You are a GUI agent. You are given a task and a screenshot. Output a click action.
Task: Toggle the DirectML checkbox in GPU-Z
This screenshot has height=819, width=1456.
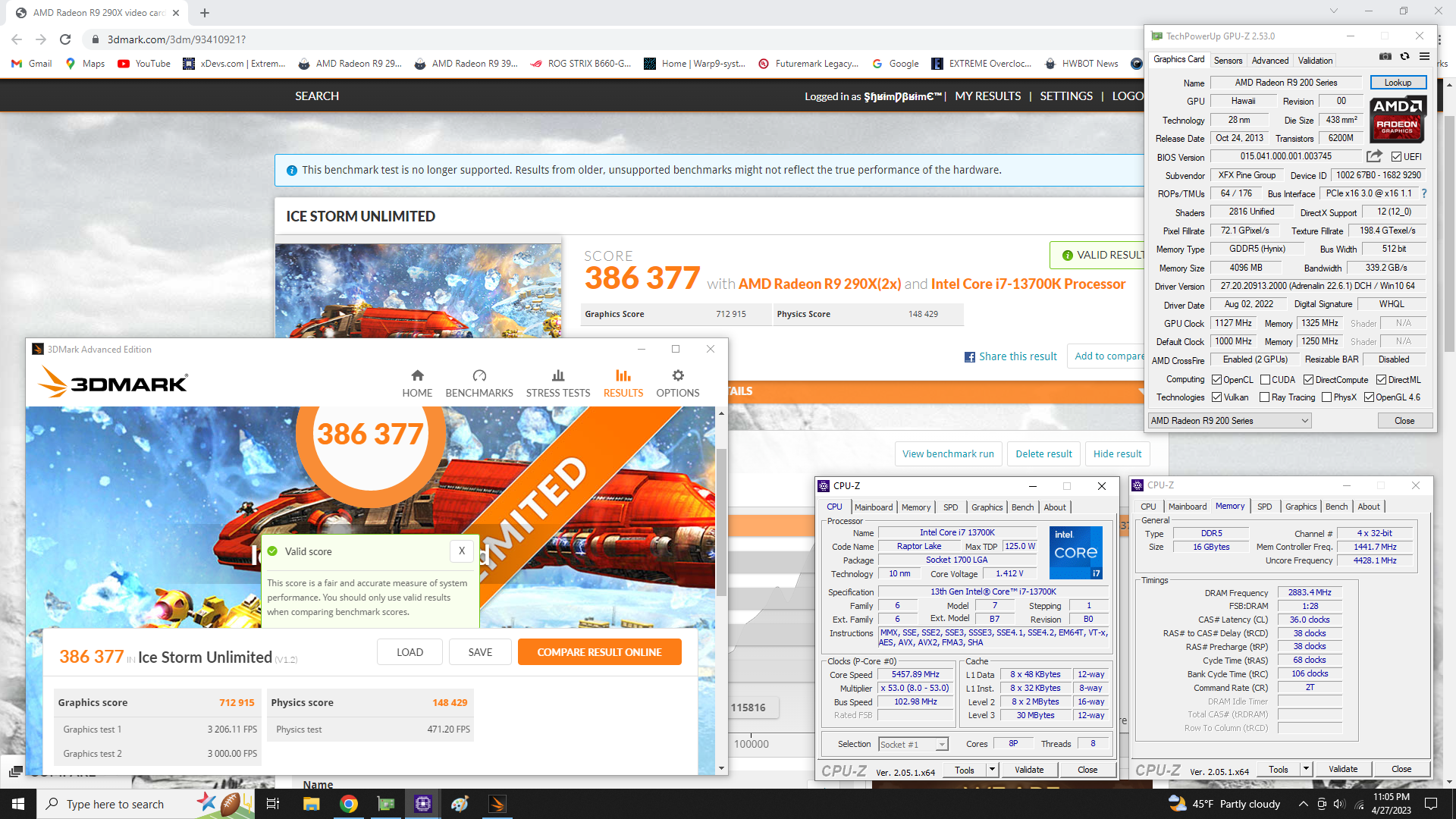tap(1381, 380)
